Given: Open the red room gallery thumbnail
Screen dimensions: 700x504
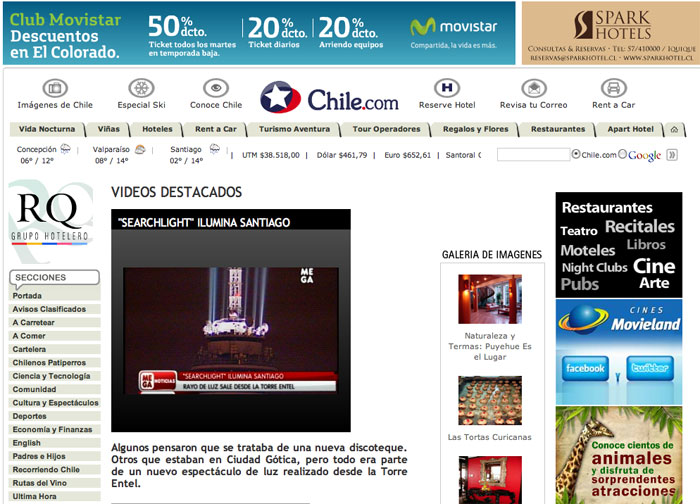Looking at the screenshot, I should tap(490, 480).
